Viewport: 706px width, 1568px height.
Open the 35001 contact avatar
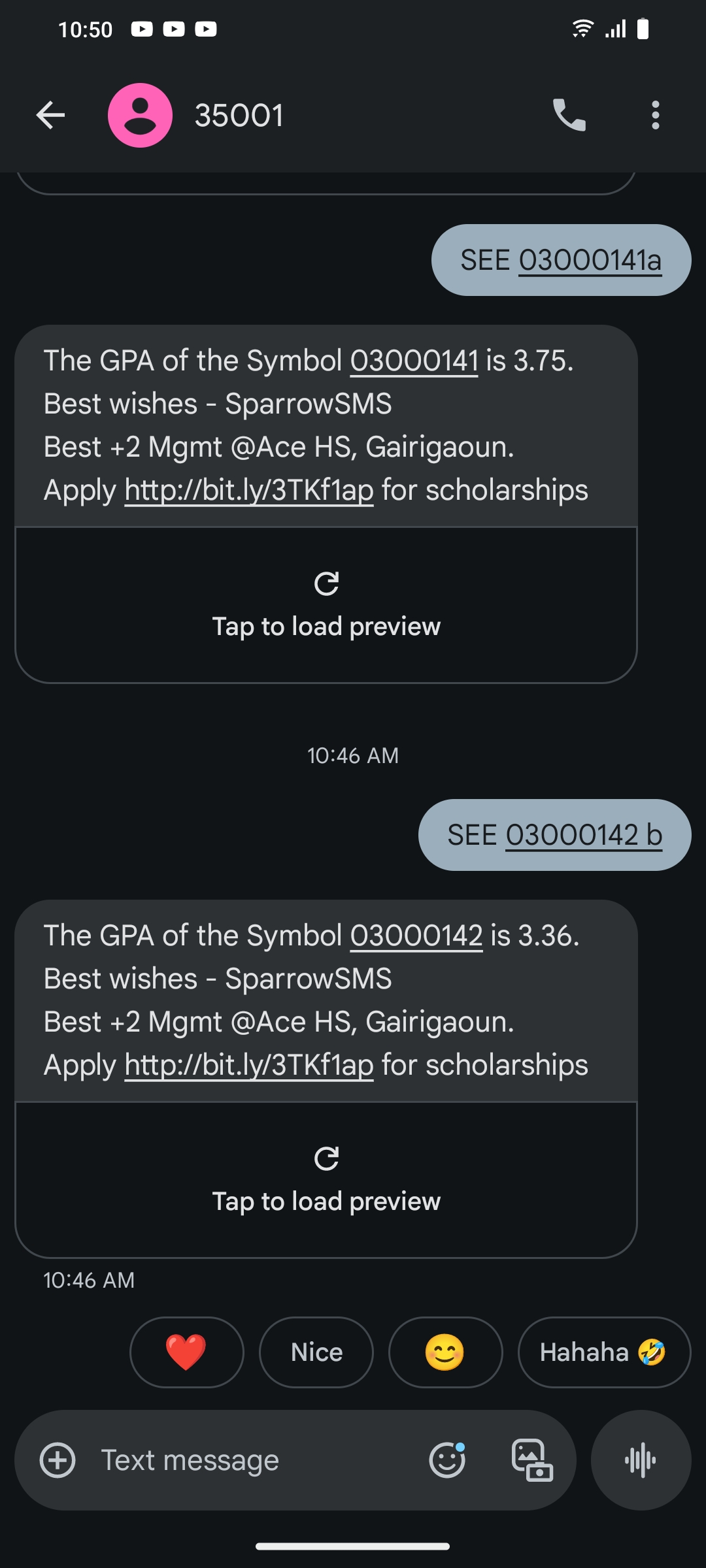(140, 116)
